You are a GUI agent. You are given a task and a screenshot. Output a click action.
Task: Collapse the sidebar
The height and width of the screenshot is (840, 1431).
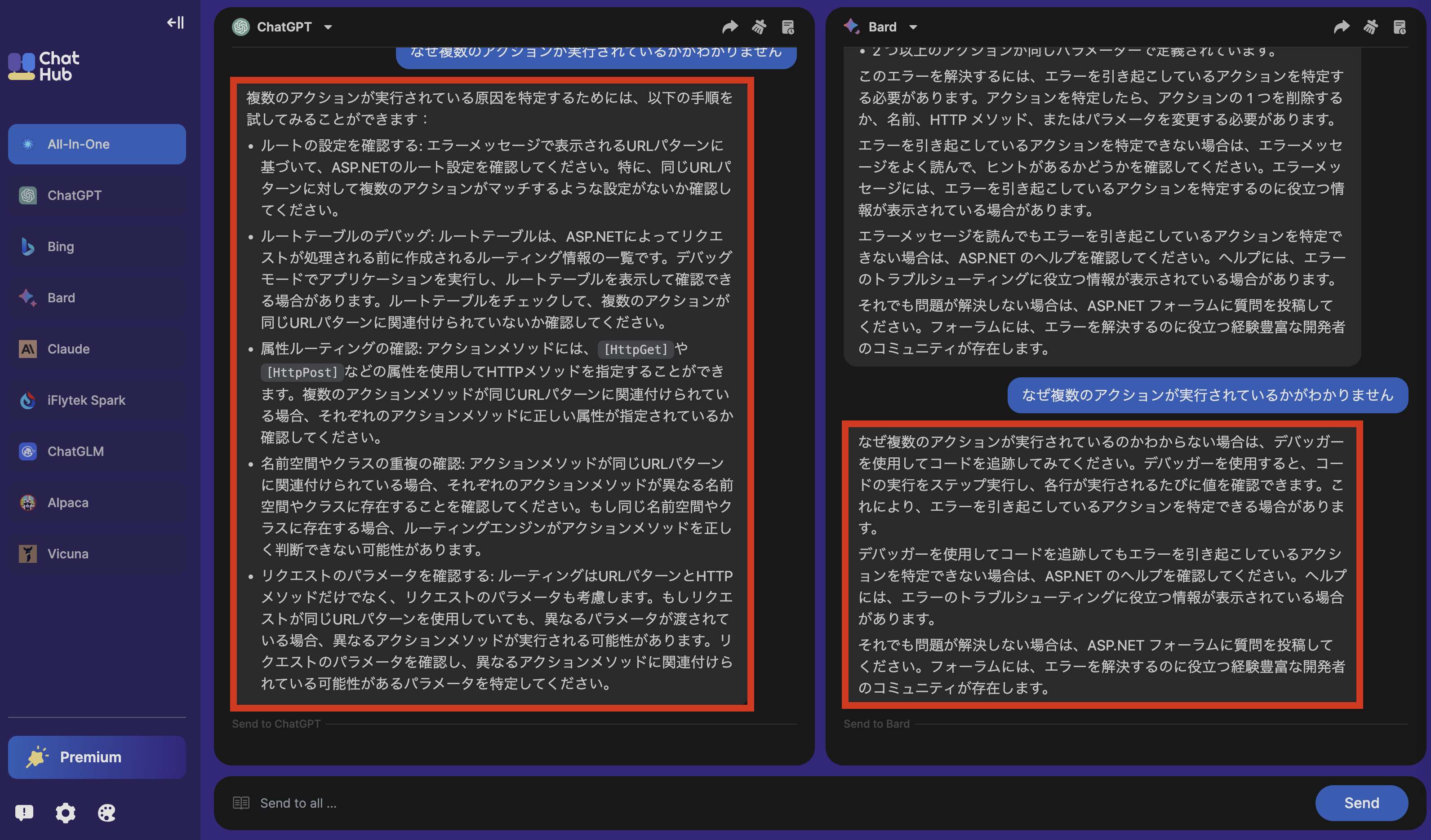pos(174,22)
